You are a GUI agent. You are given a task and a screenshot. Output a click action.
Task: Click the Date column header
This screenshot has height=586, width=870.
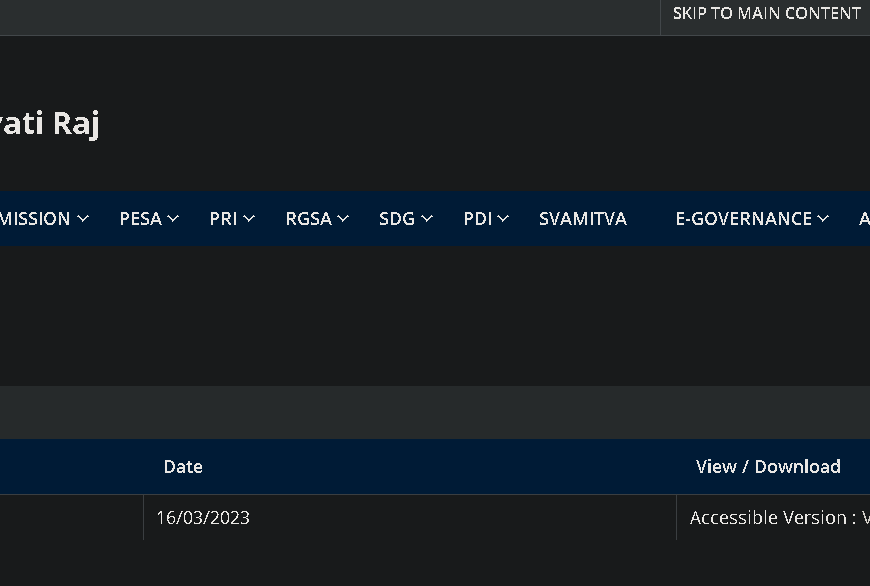(x=183, y=467)
